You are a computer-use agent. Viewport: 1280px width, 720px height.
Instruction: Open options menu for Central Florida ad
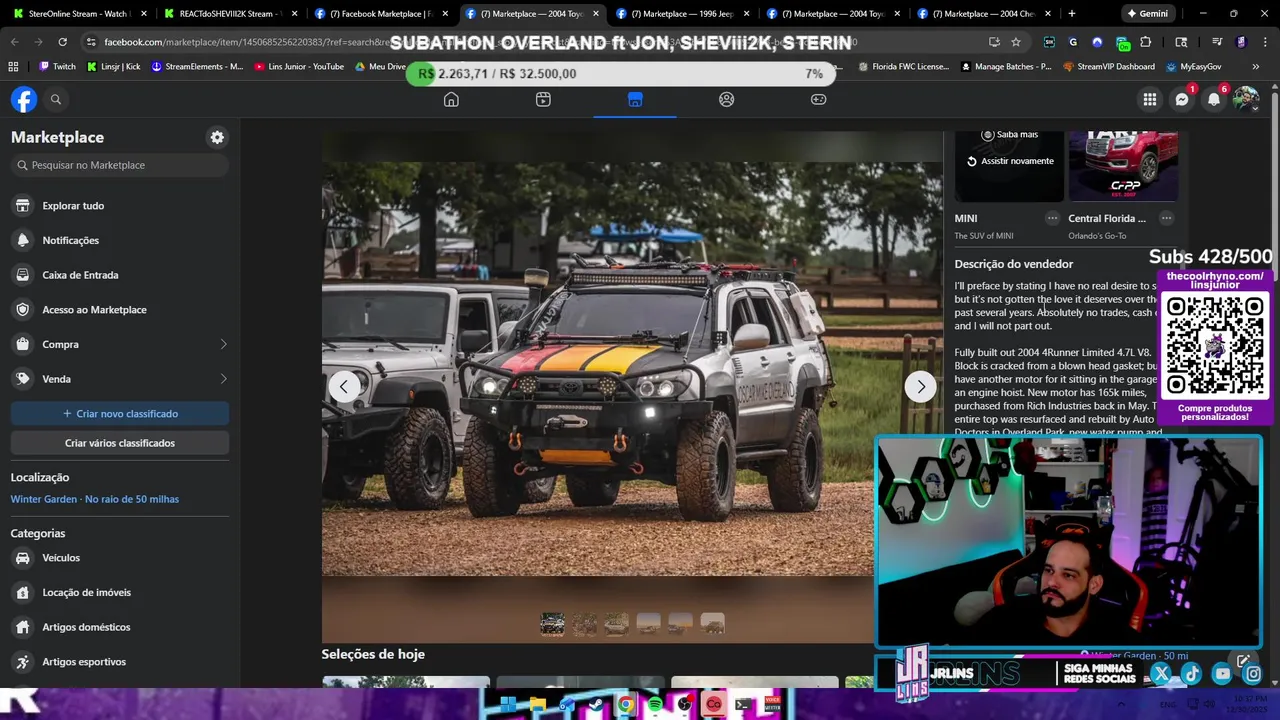(1166, 218)
